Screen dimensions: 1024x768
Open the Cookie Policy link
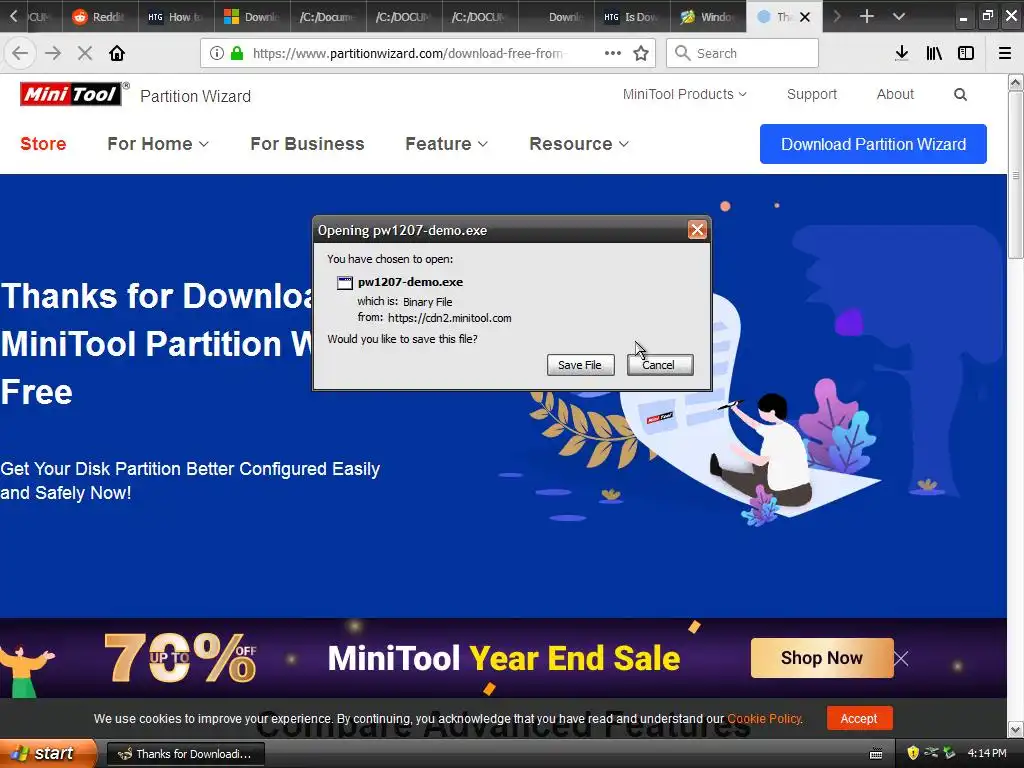pos(764,718)
